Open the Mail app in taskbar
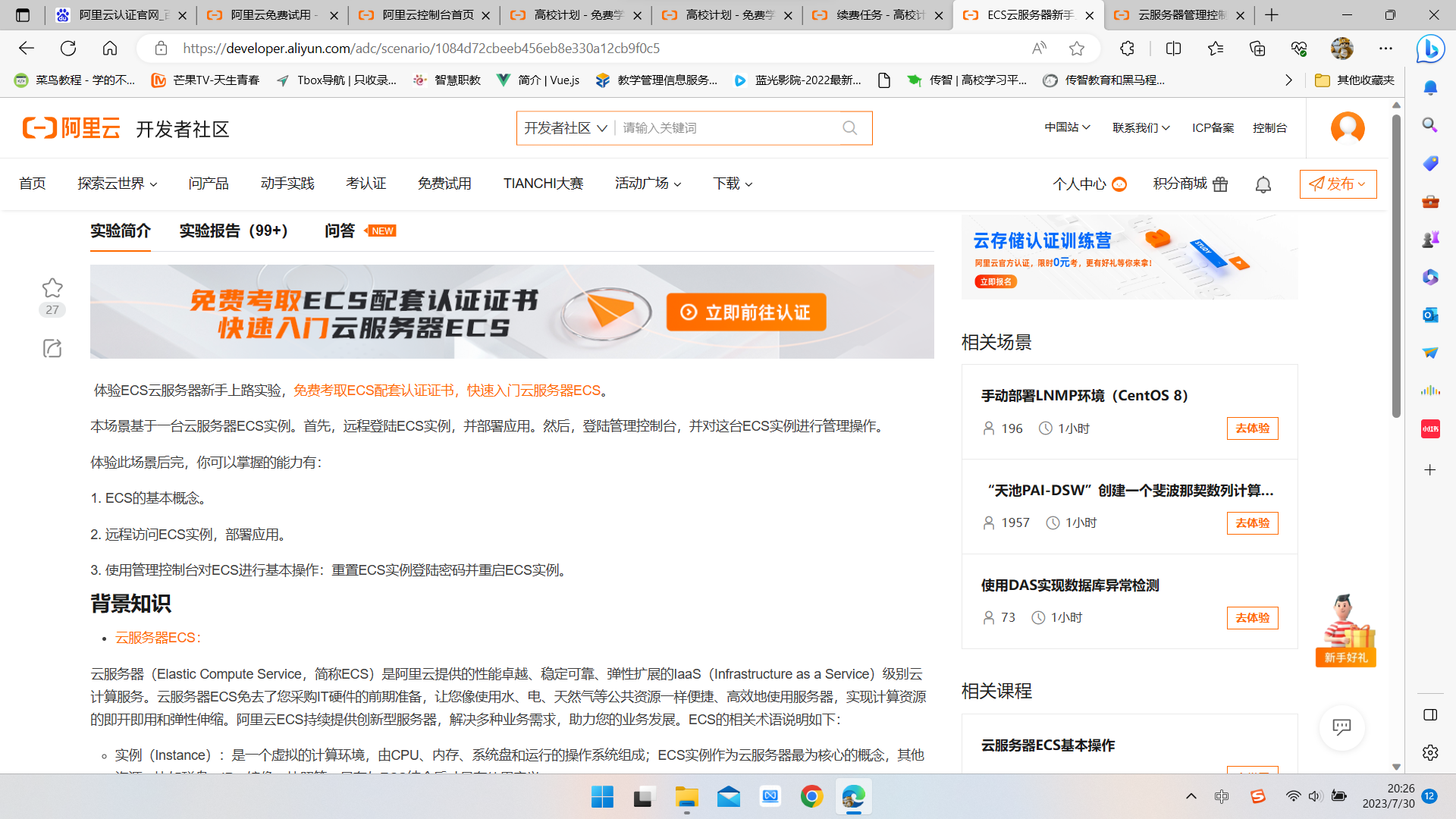Screen dimensions: 1456x819 point(729,797)
